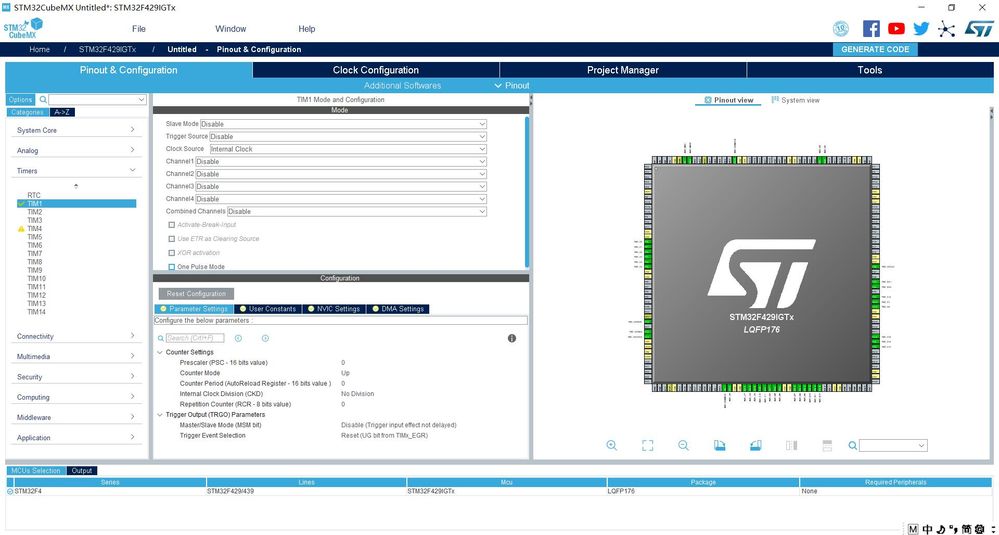Switch to the NVIC Settings tab

(333, 309)
